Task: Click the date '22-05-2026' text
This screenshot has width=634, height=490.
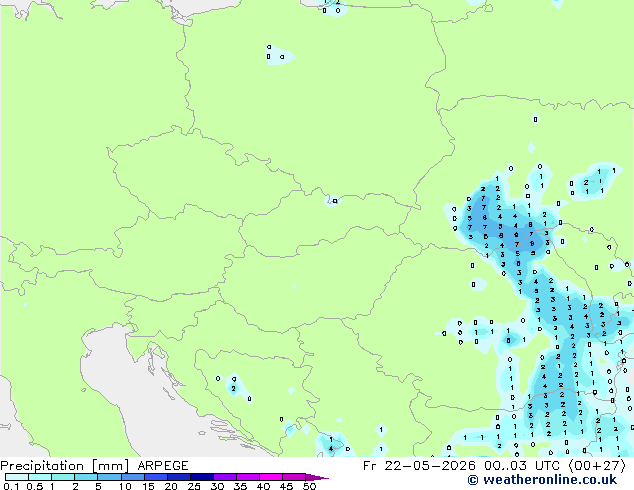Action: (430, 466)
